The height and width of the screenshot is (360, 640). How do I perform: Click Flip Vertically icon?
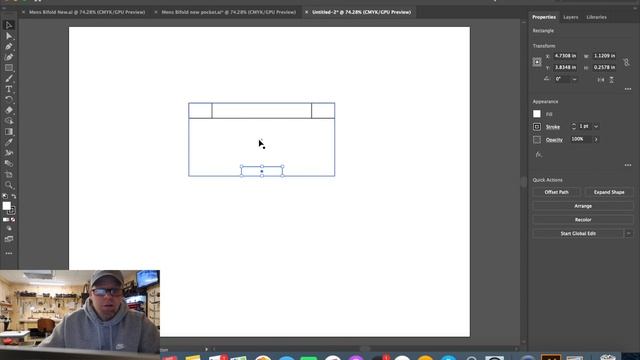pyautogui.click(x=611, y=80)
